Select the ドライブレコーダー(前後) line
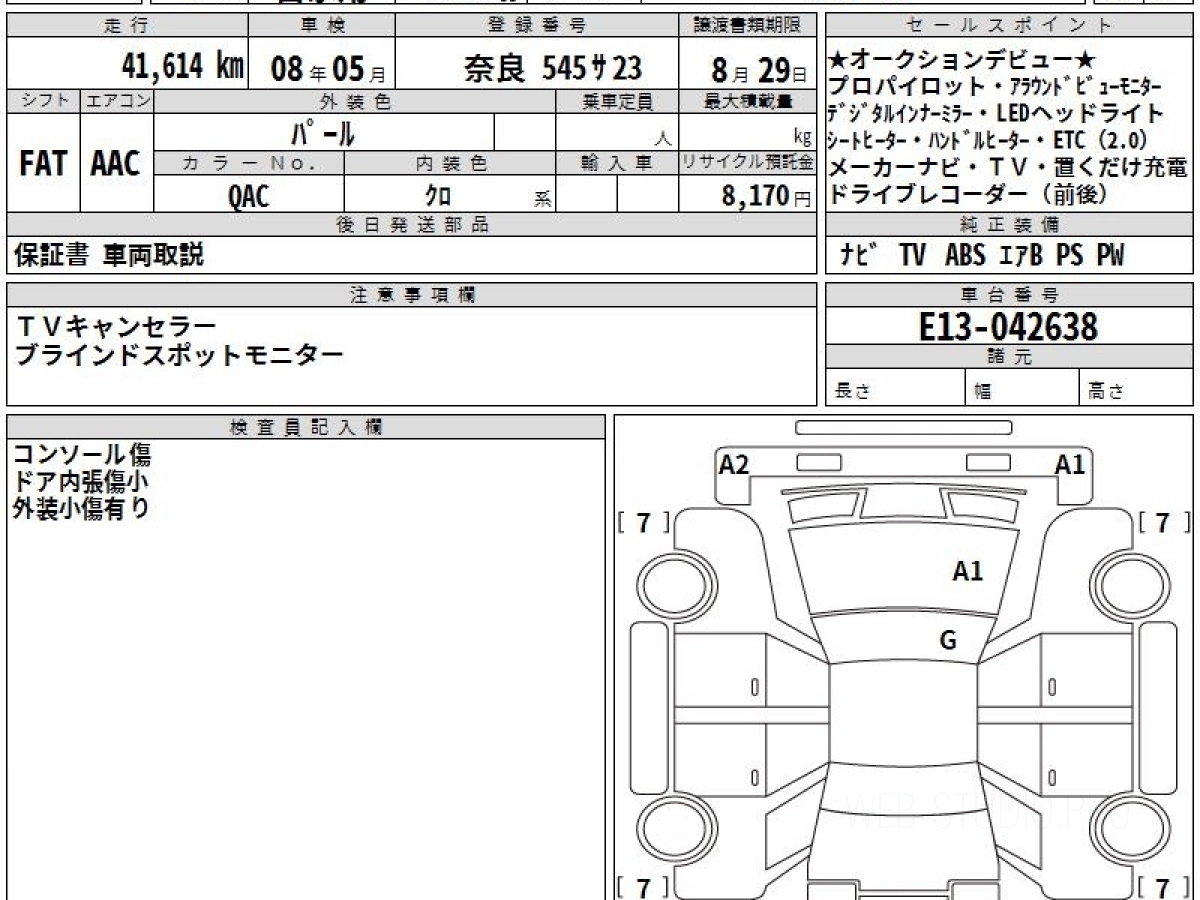 point(970,195)
